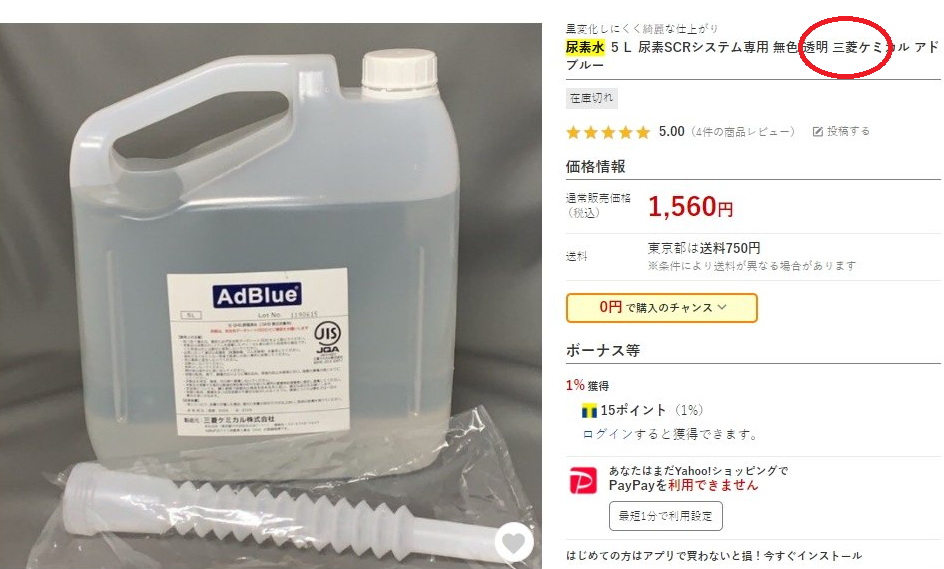Image resolution: width=944 pixels, height=569 pixels.
Task: Click the 最短1分で利用設定 button
Action: coord(665,516)
